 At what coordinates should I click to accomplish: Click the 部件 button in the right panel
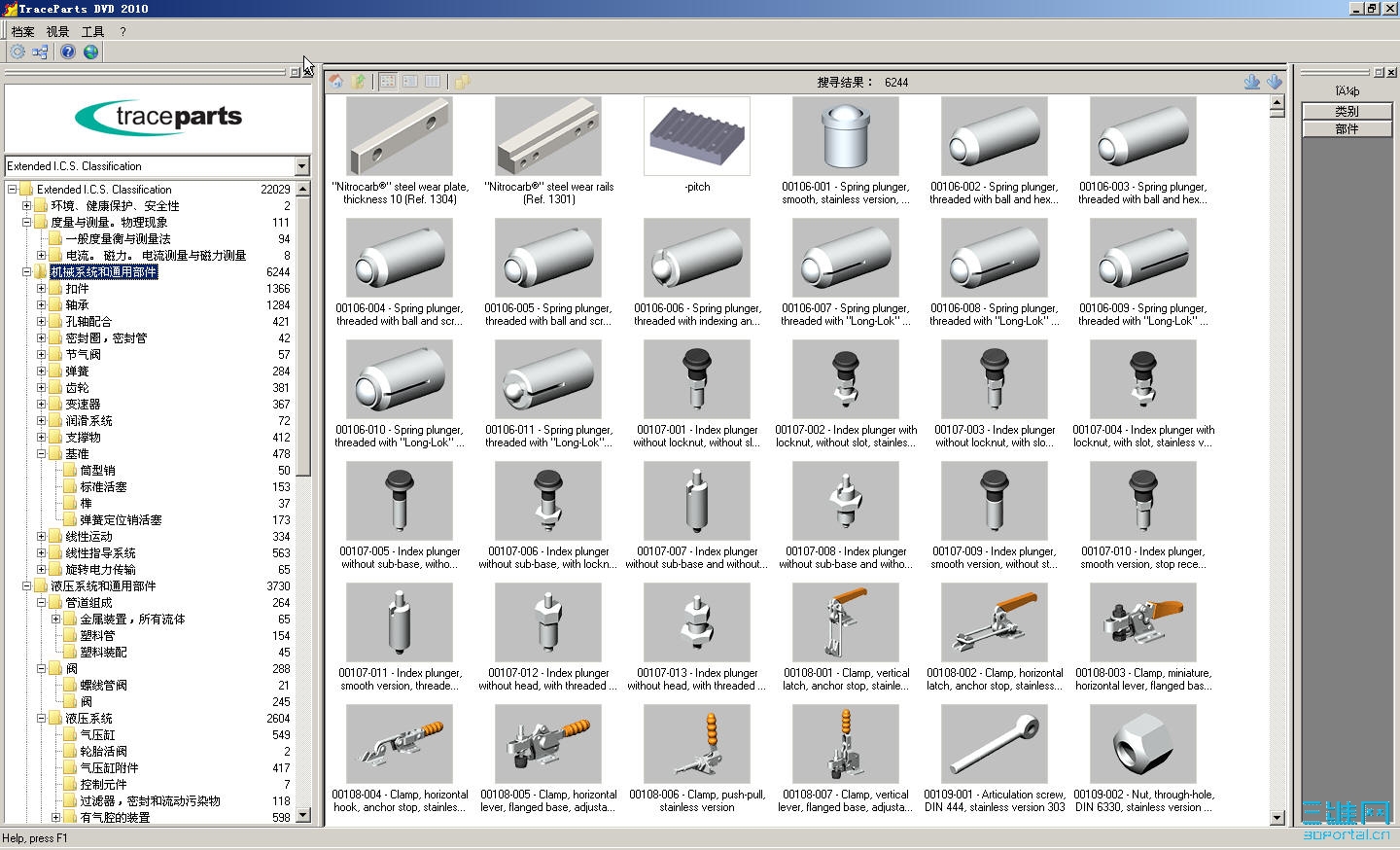pyautogui.click(x=1347, y=128)
